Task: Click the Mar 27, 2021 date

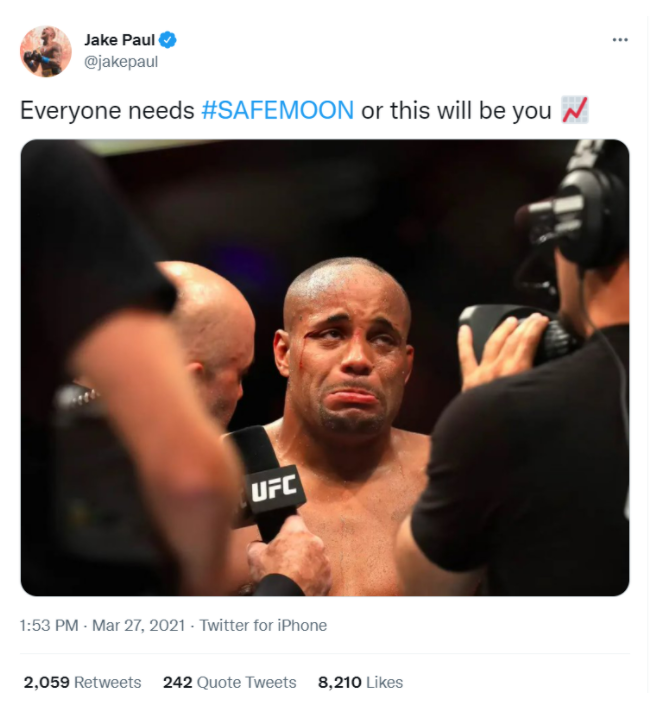Action: pyautogui.click(x=138, y=626)
